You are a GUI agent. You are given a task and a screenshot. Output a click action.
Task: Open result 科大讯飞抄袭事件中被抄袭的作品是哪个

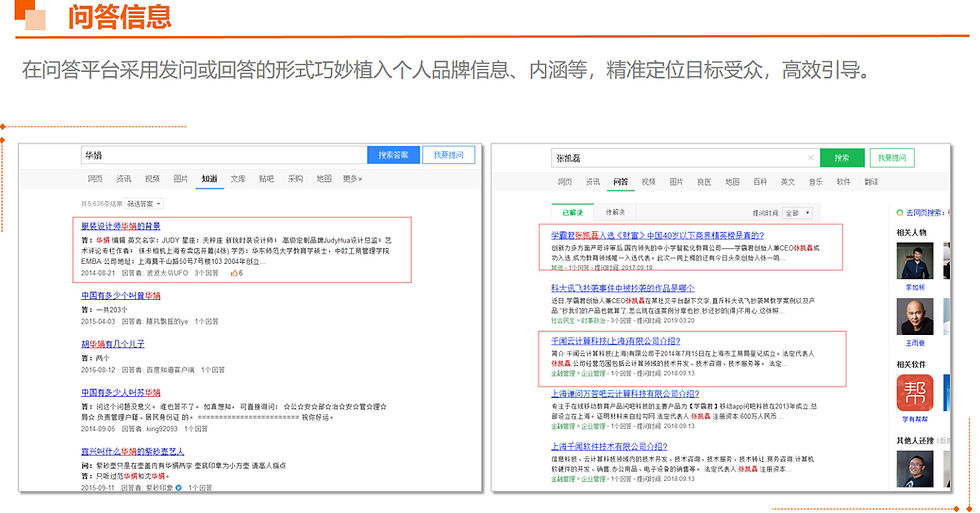tap(622, 288)
